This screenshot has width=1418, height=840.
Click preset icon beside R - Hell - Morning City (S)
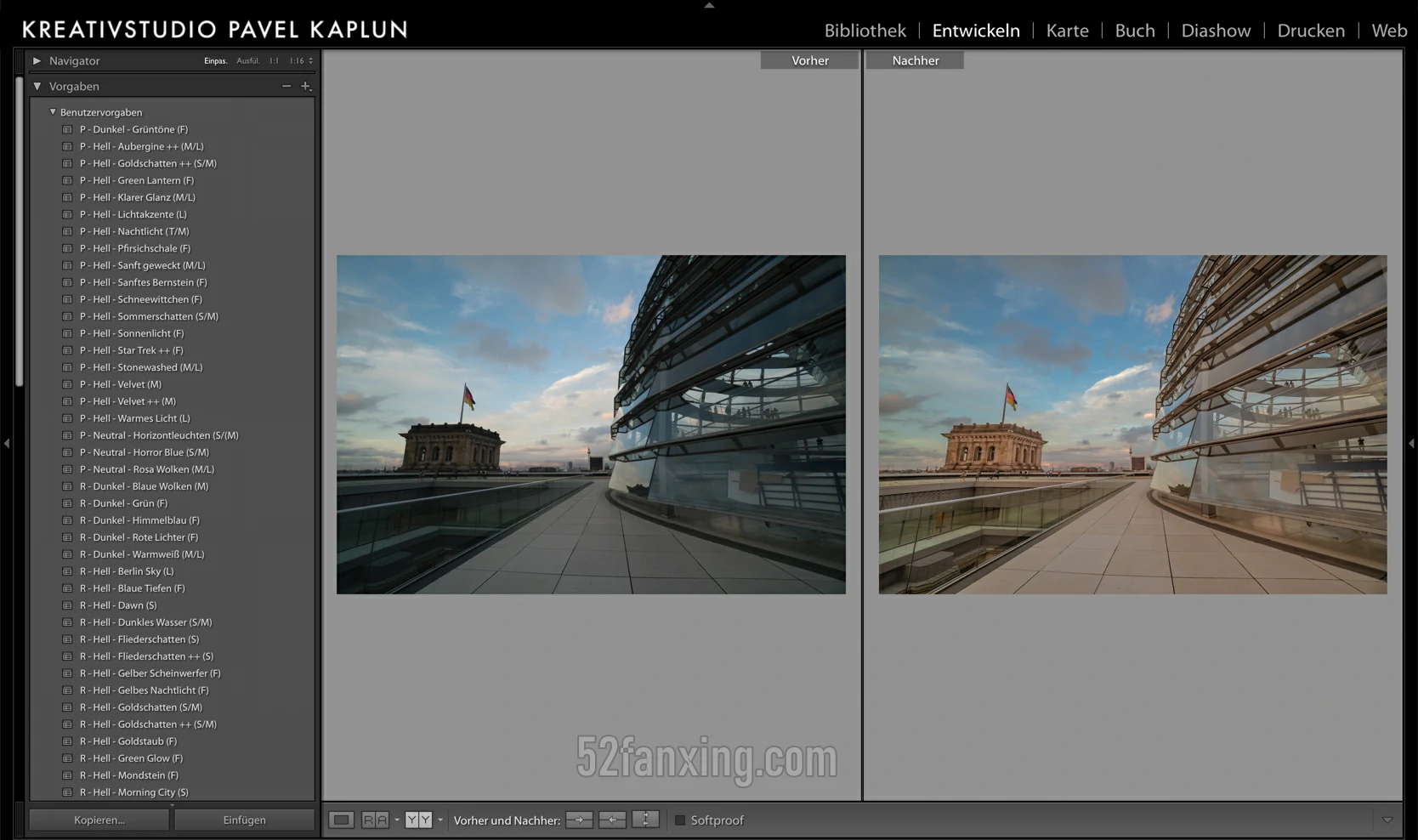coord(67,792)
